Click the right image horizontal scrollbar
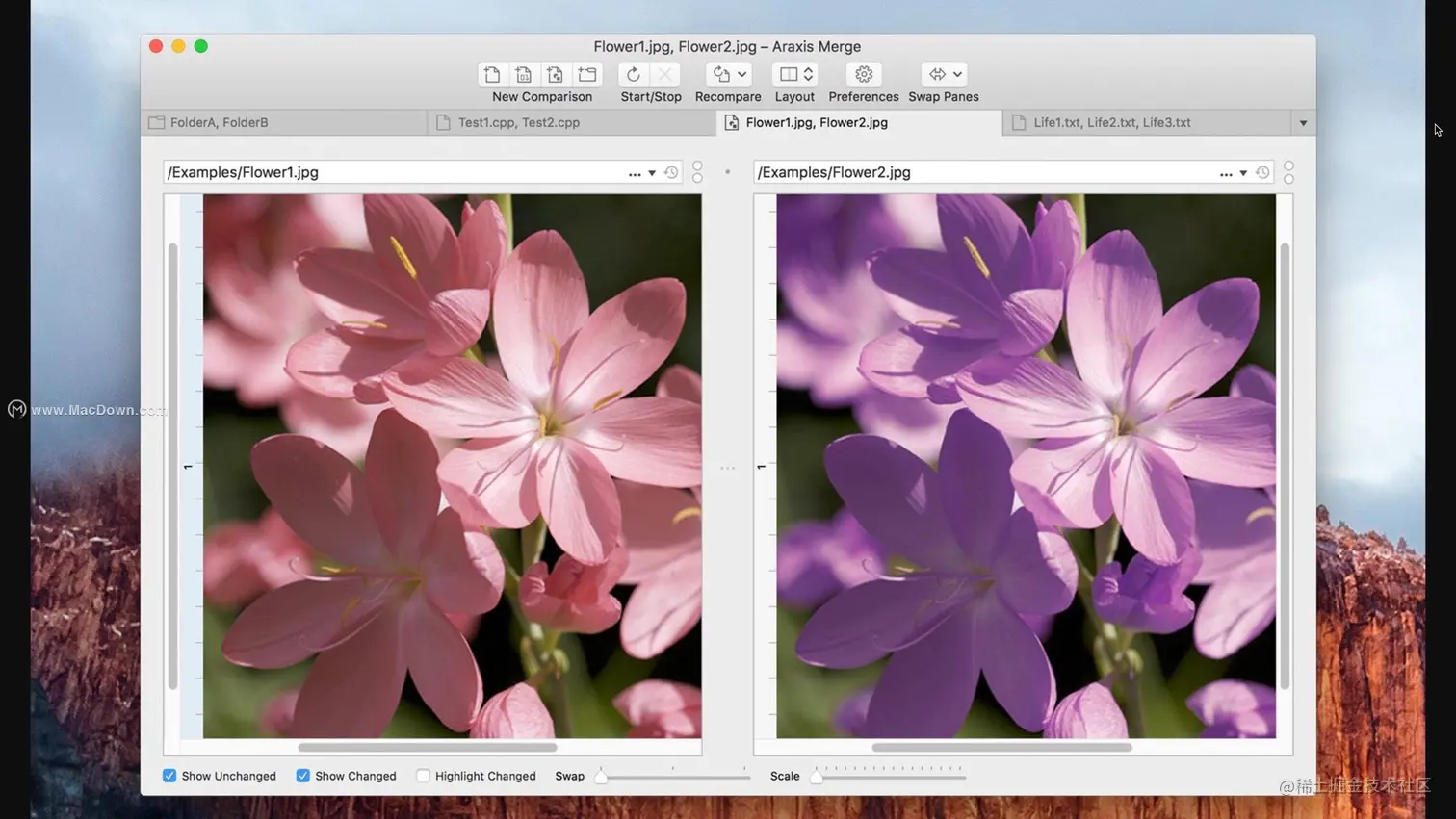The image size is (1456, 819). tap(1001, 747)
